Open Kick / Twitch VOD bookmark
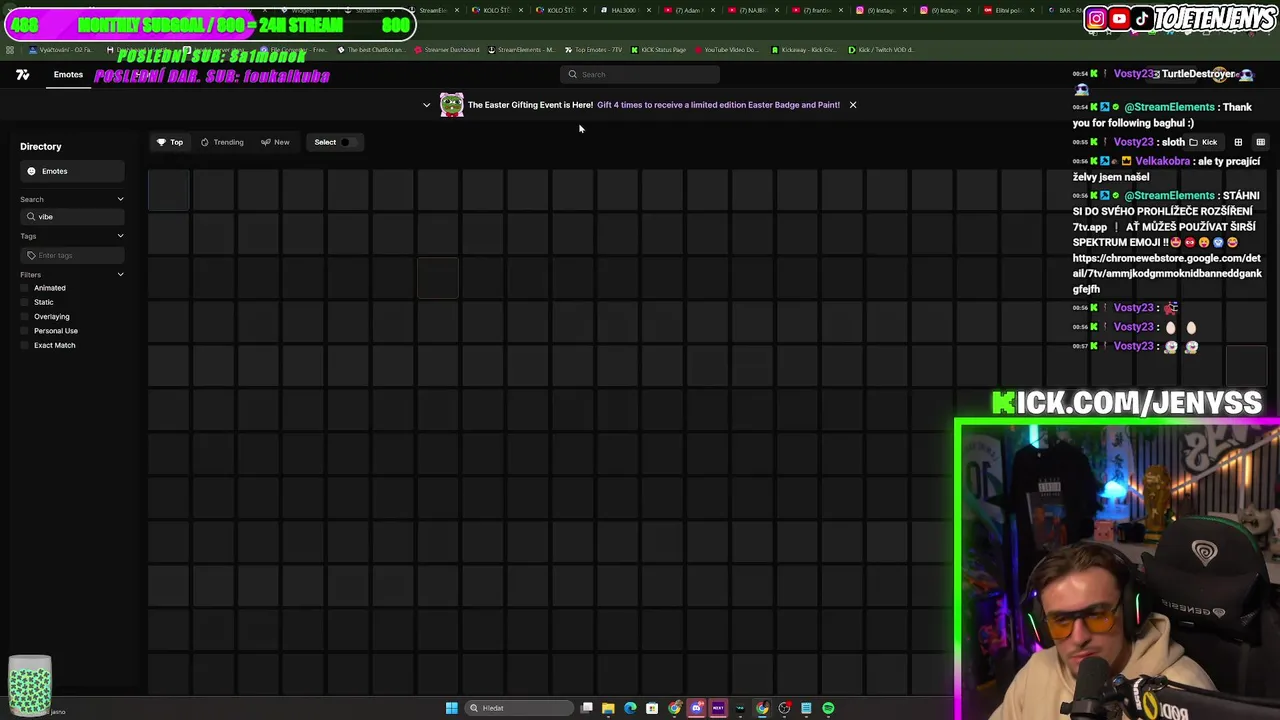This screenshot has height=720, width=1280. [879, 50]
